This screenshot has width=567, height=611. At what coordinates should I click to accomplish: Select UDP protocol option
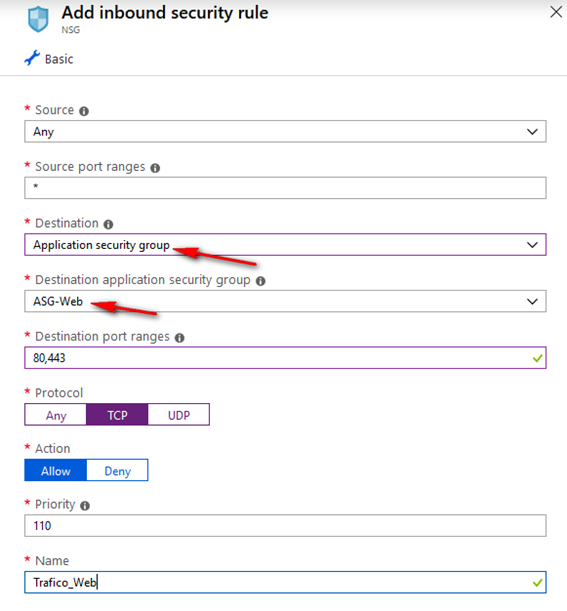click(178, 415)
